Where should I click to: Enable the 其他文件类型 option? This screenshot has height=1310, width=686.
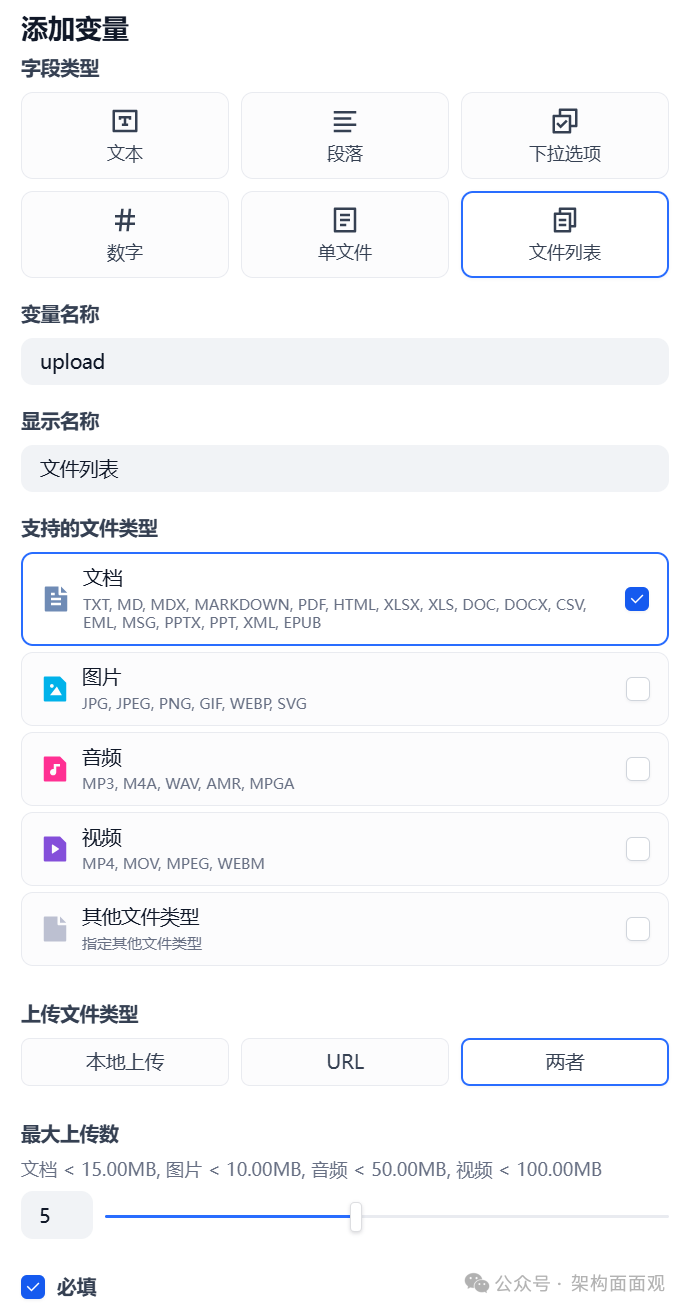click(x=637, y=928)
